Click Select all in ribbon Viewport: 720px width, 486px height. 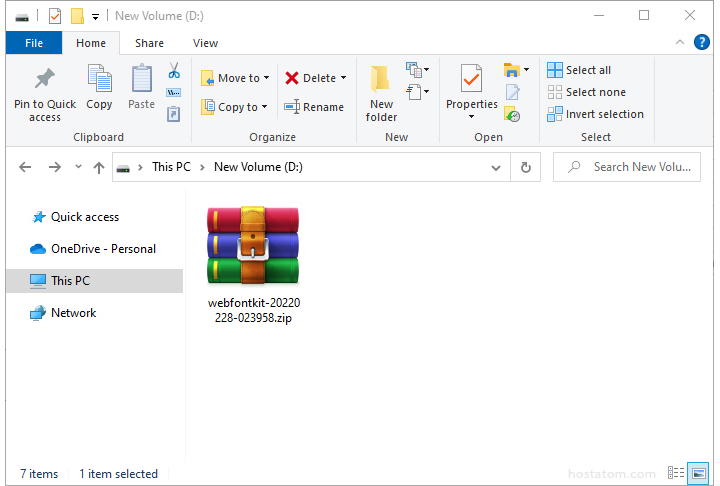(x=579, y=70)
